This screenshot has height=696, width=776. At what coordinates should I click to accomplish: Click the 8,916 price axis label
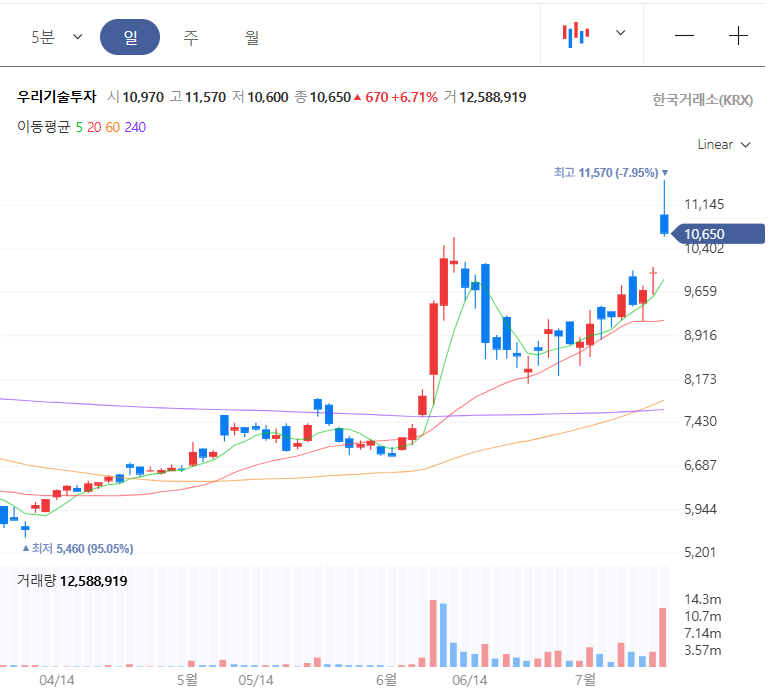pyautogui.click(x=700, y=335)
